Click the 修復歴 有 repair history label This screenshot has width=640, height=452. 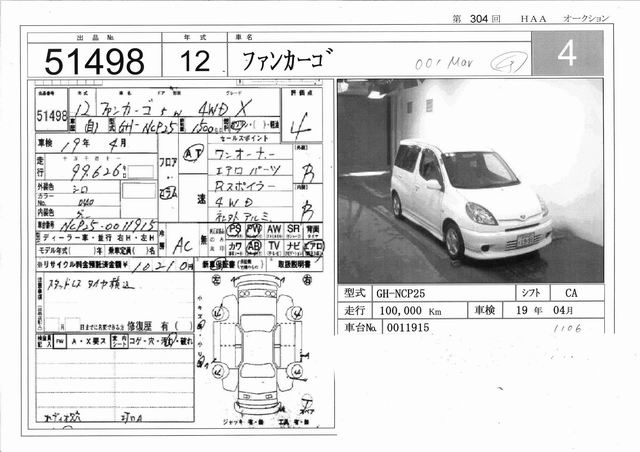tap(159, 326)
